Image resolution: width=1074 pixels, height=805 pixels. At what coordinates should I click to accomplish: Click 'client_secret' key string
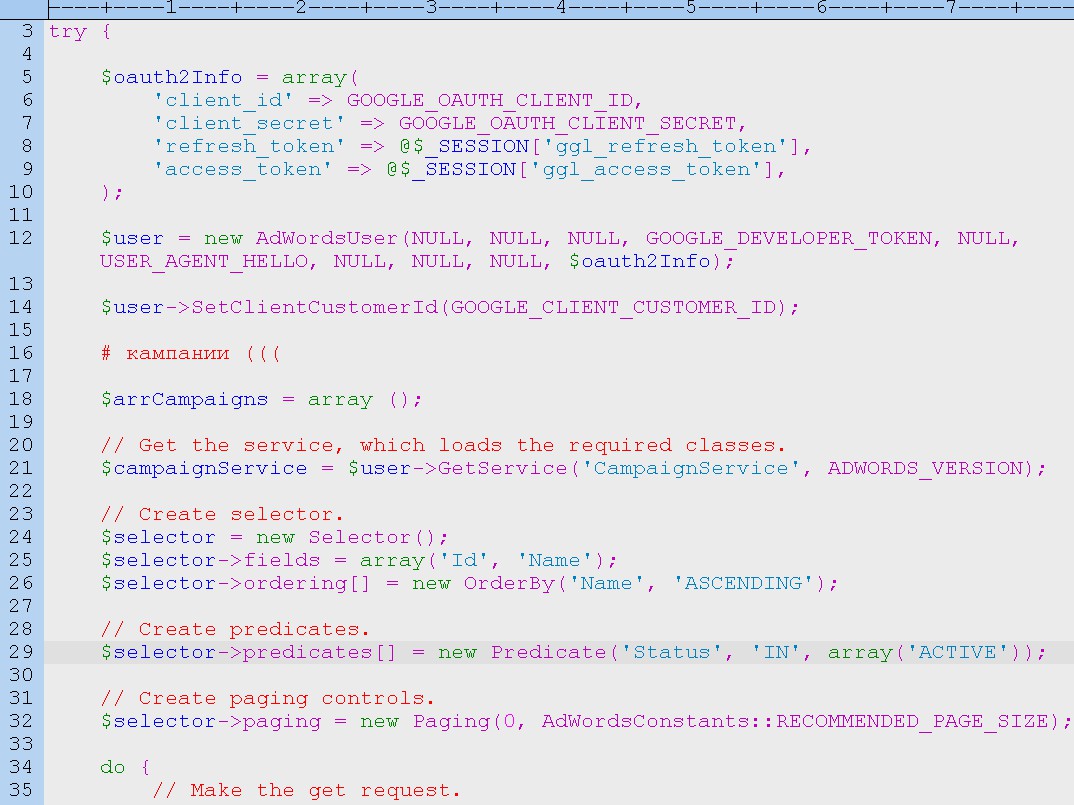point(249,124)
